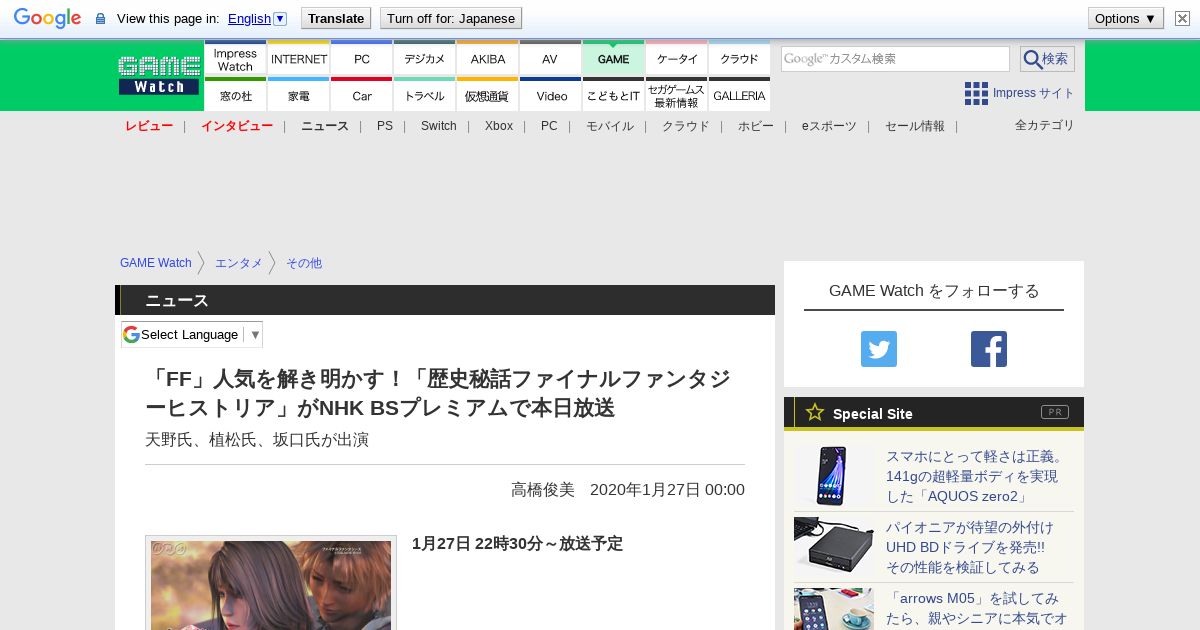Image resolution: width=1200 pixels, height=630 pixels.
Task: Go to クラウド category in nav row
Action: click(686, 126)
